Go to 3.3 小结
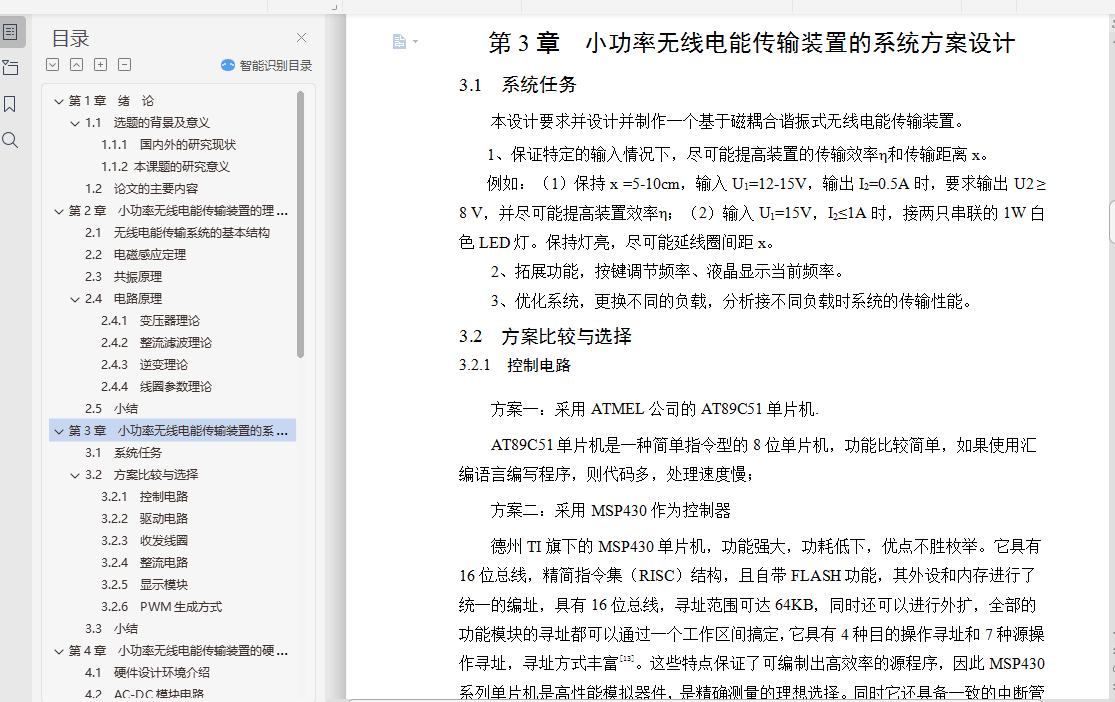This screenshot has height=702, width=1115. pos(111,629)
